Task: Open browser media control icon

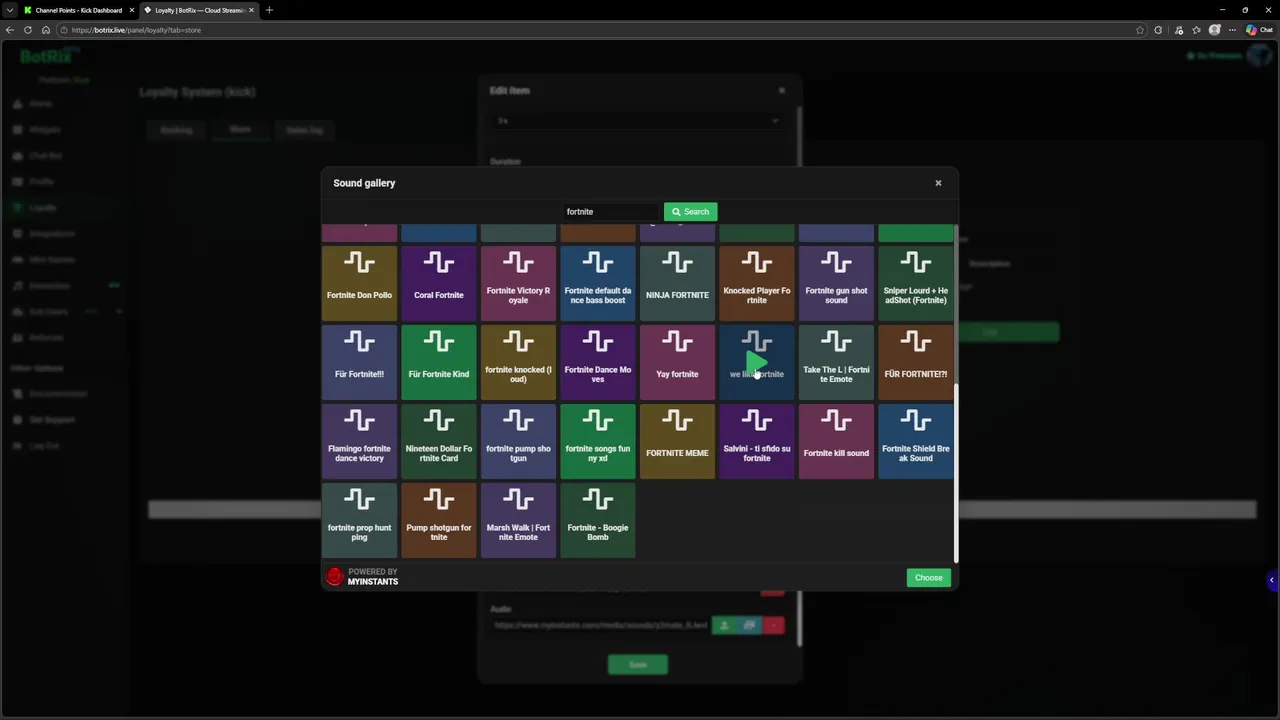Action: pos(1179,30)
